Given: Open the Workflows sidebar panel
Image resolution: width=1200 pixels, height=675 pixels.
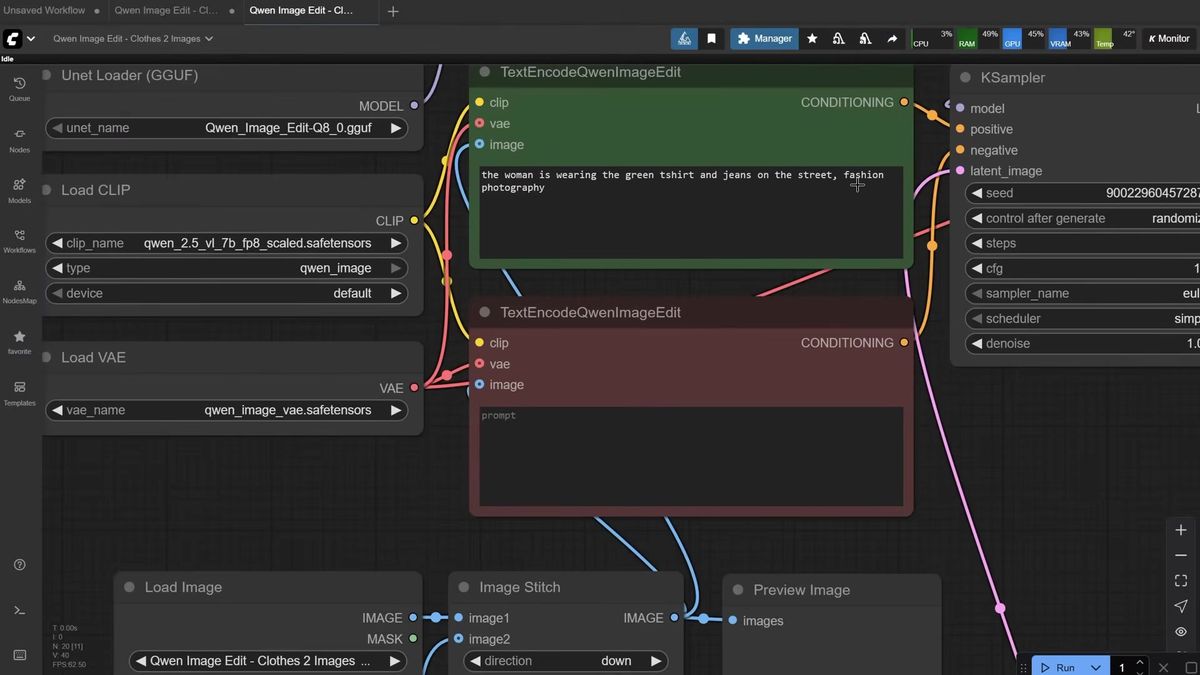Looking at the screenshot, I should 19,240.
